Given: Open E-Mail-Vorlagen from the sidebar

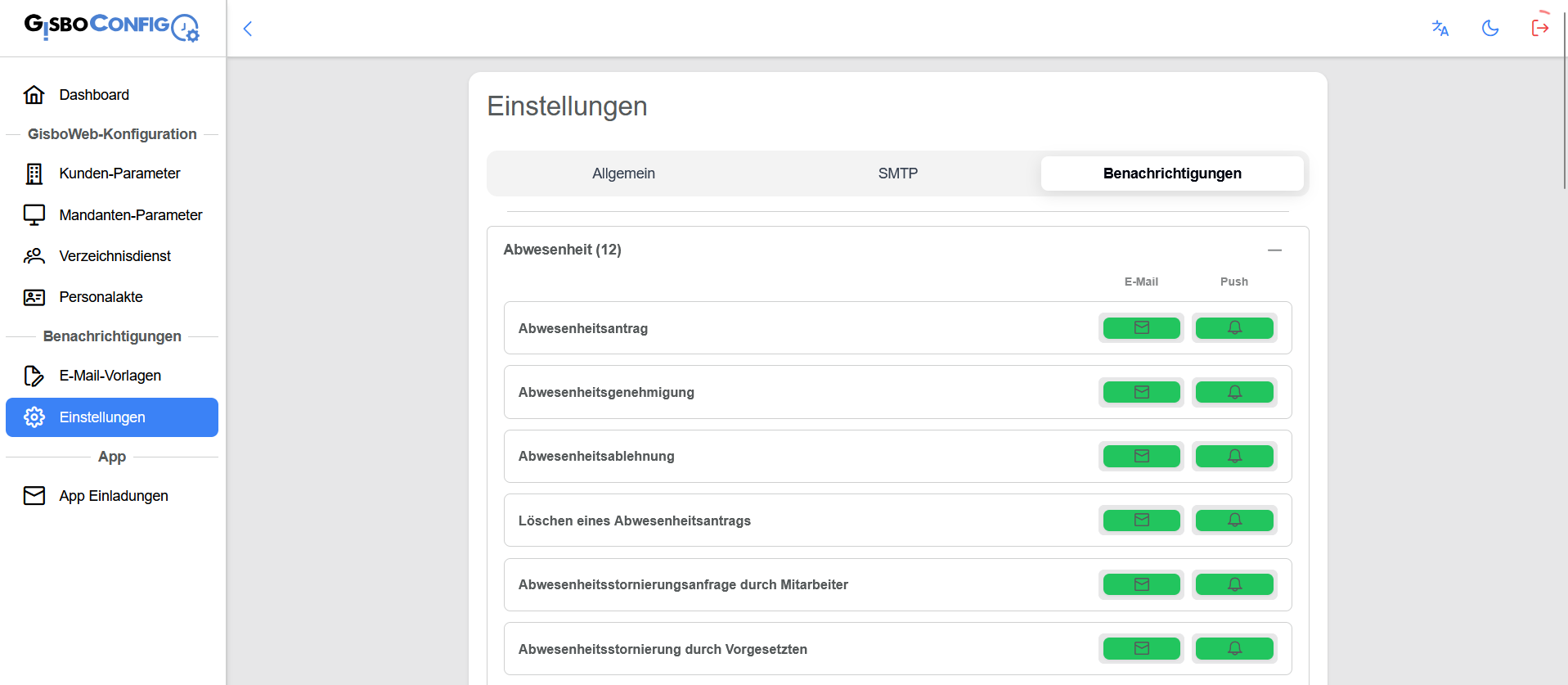Looking at the screenshot, I should [x=112, y=376].
